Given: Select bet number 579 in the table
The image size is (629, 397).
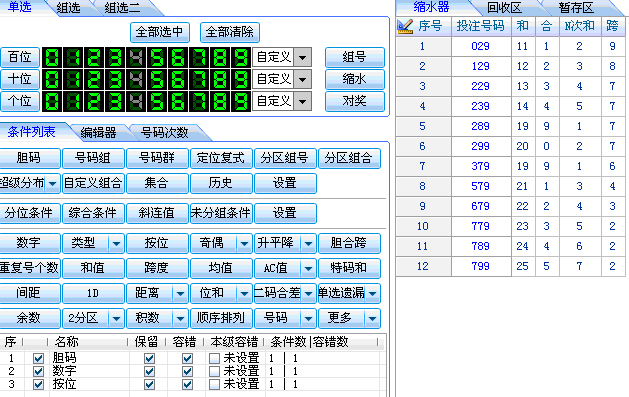Looking at the screenshot, I should [x=481, y=186].
